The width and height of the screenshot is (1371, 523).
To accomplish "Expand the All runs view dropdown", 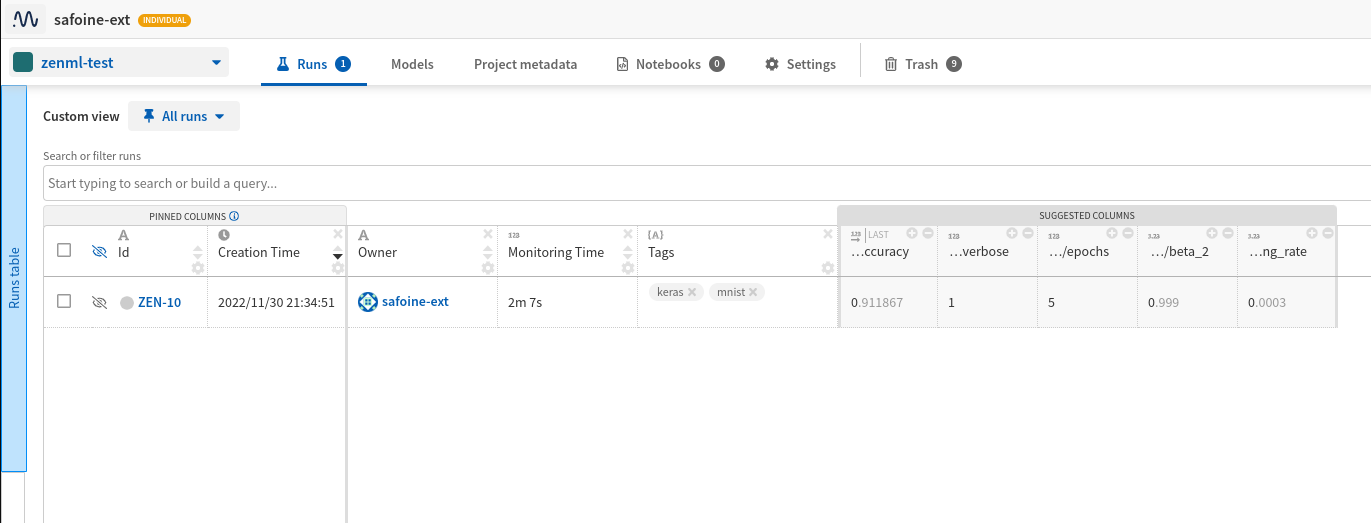I will (x=184, y=116).
